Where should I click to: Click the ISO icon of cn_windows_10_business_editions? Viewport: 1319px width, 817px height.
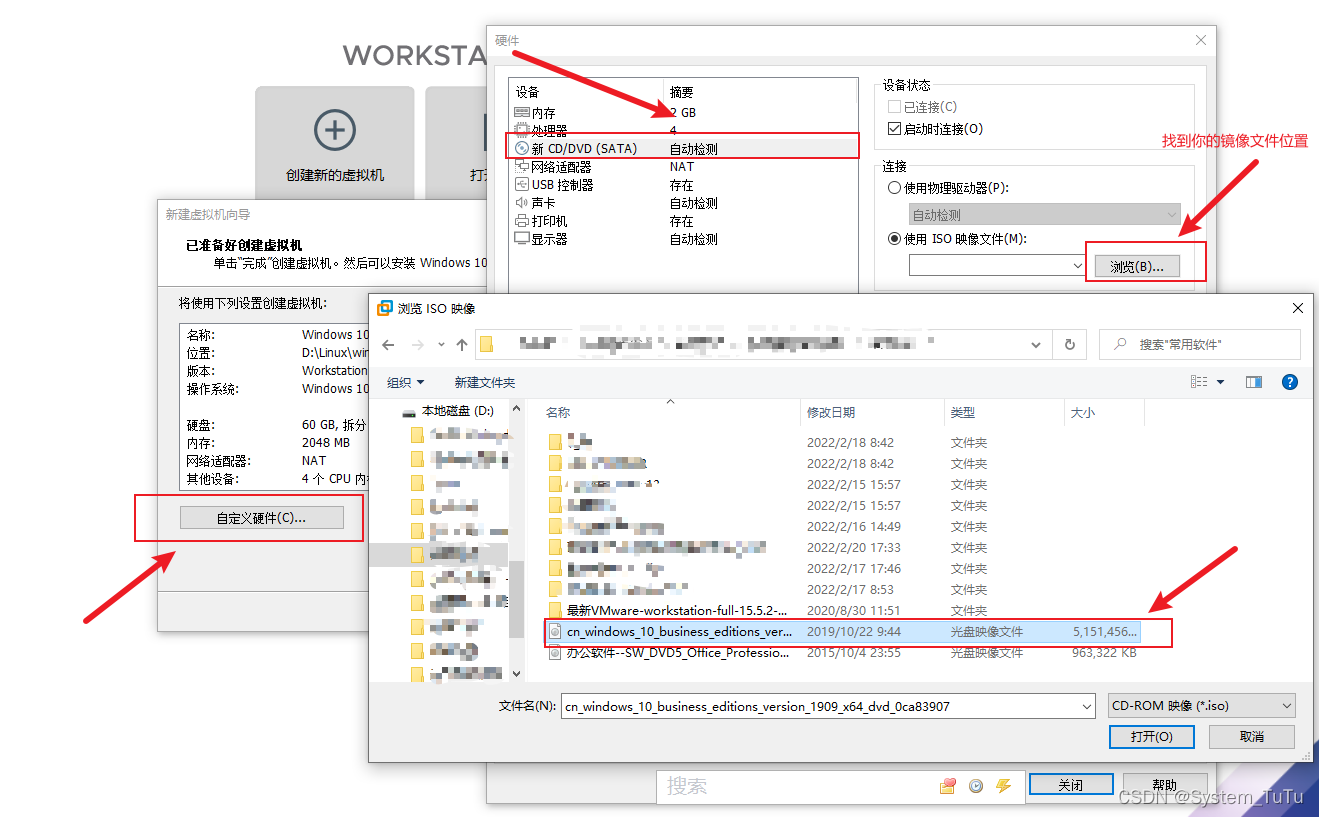(x=555, y=631)
